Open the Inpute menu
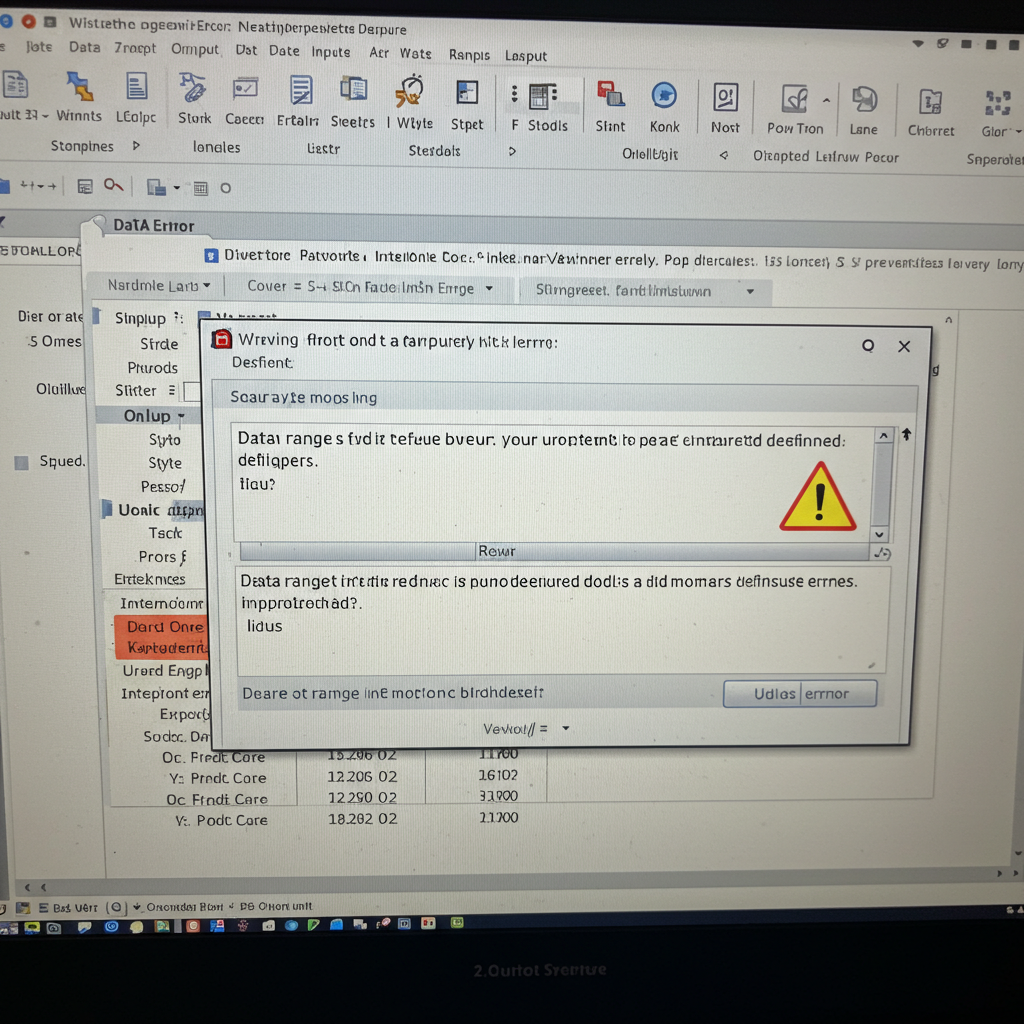1024x1024 pixels. click(x=330, y=52)
